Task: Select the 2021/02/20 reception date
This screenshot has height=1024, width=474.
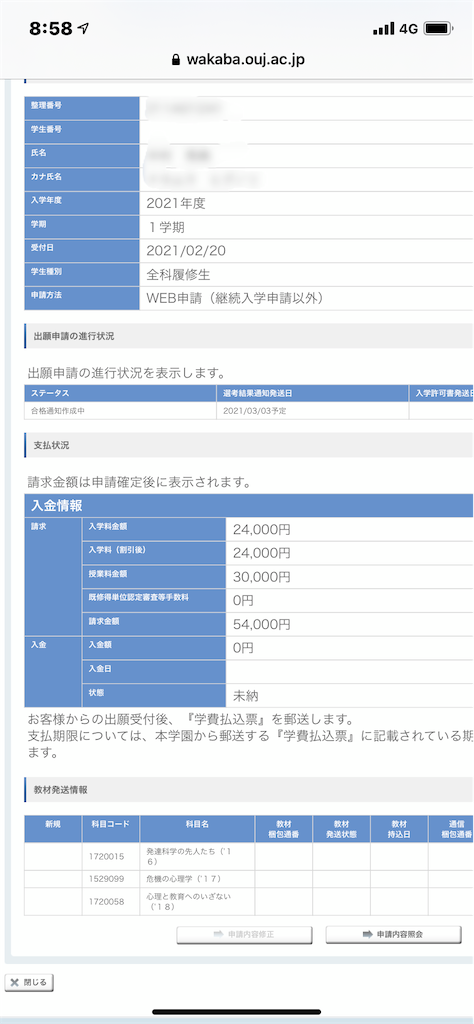Action: 187,250
